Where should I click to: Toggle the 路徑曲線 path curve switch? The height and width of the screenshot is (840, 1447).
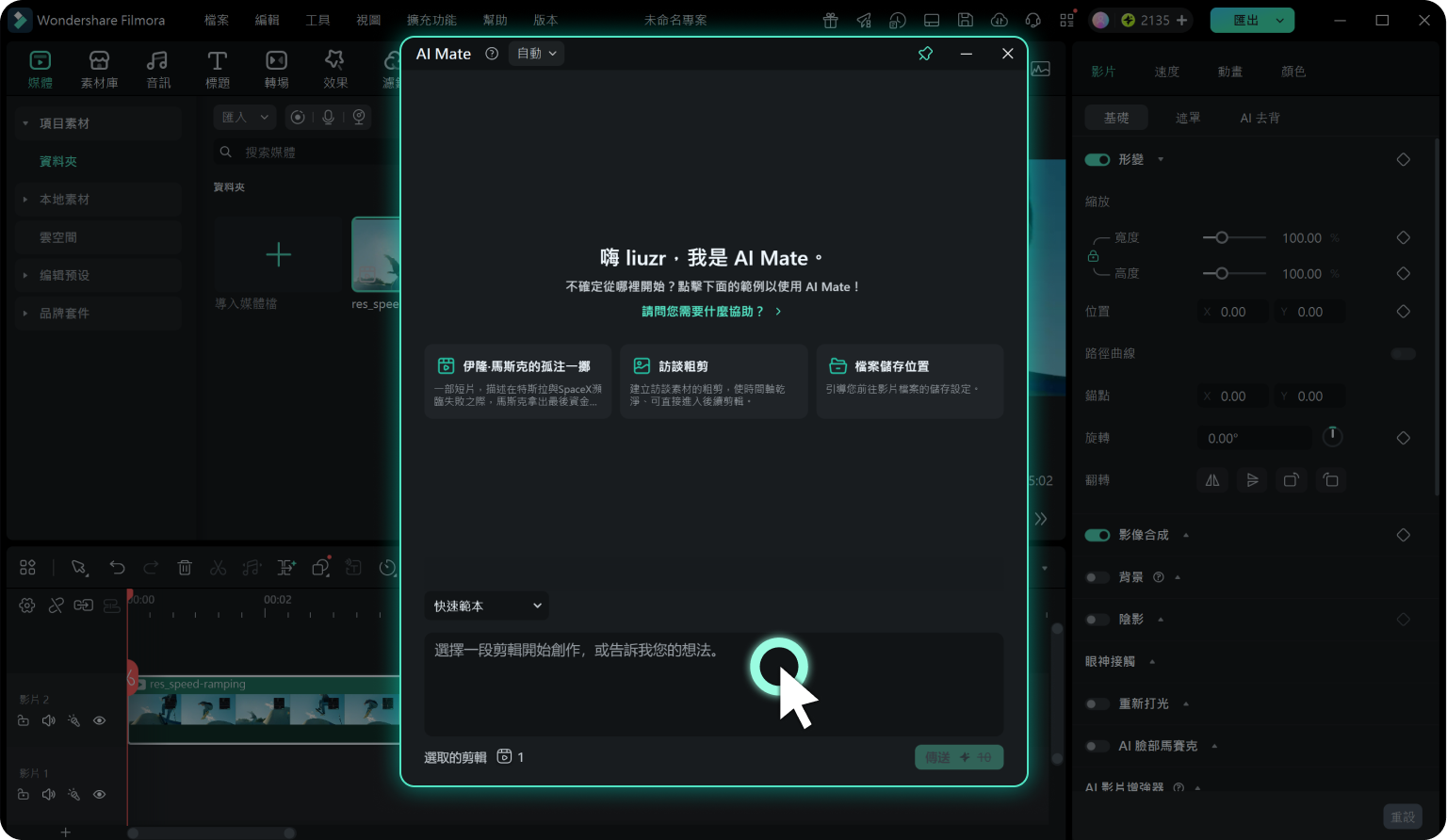click(1404, 354)
